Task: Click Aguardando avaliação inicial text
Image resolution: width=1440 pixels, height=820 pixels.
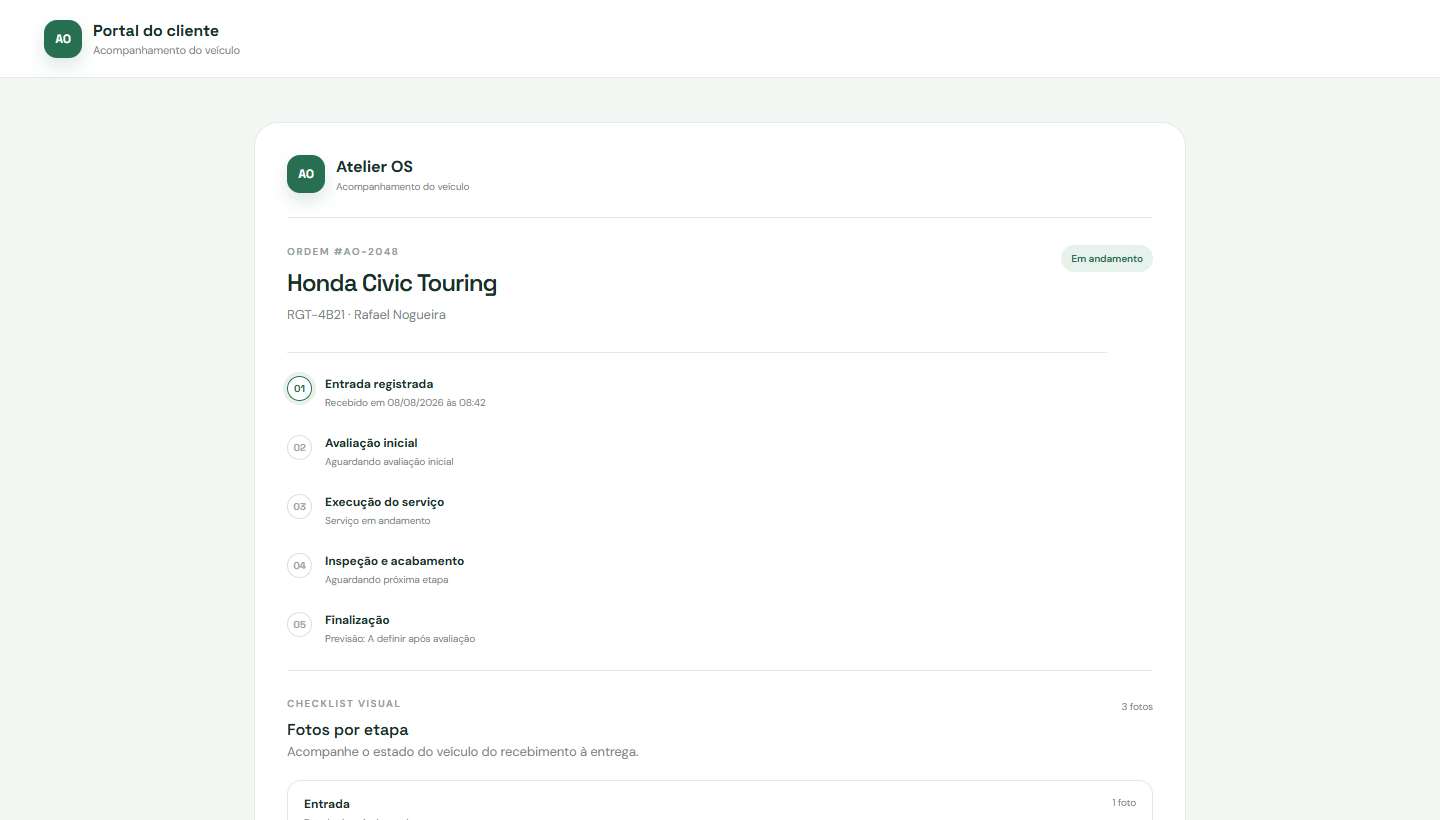Action: (x=389, y=462)
